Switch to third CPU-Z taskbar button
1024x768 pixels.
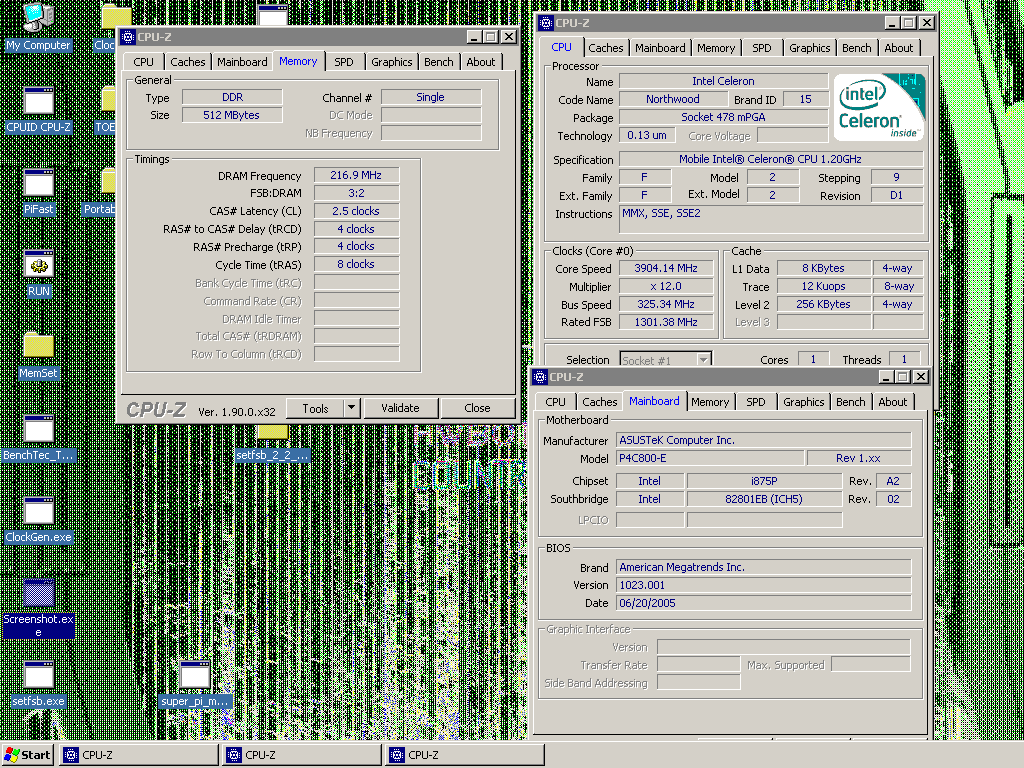click(465, 755)
